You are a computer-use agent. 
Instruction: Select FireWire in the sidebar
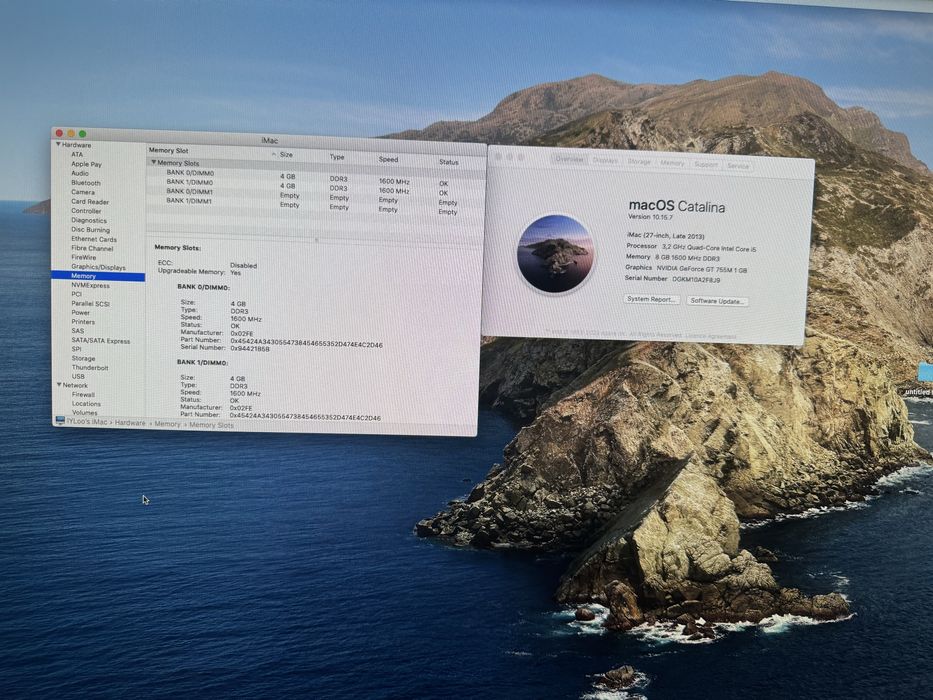(83, 258)
